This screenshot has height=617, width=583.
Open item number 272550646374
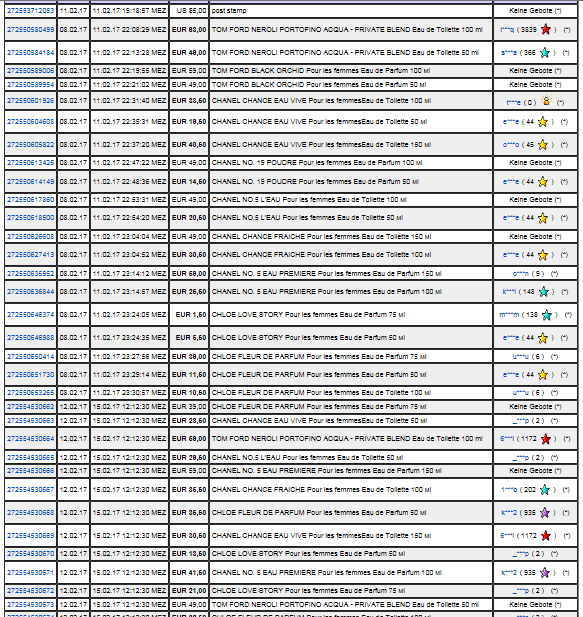31,315
